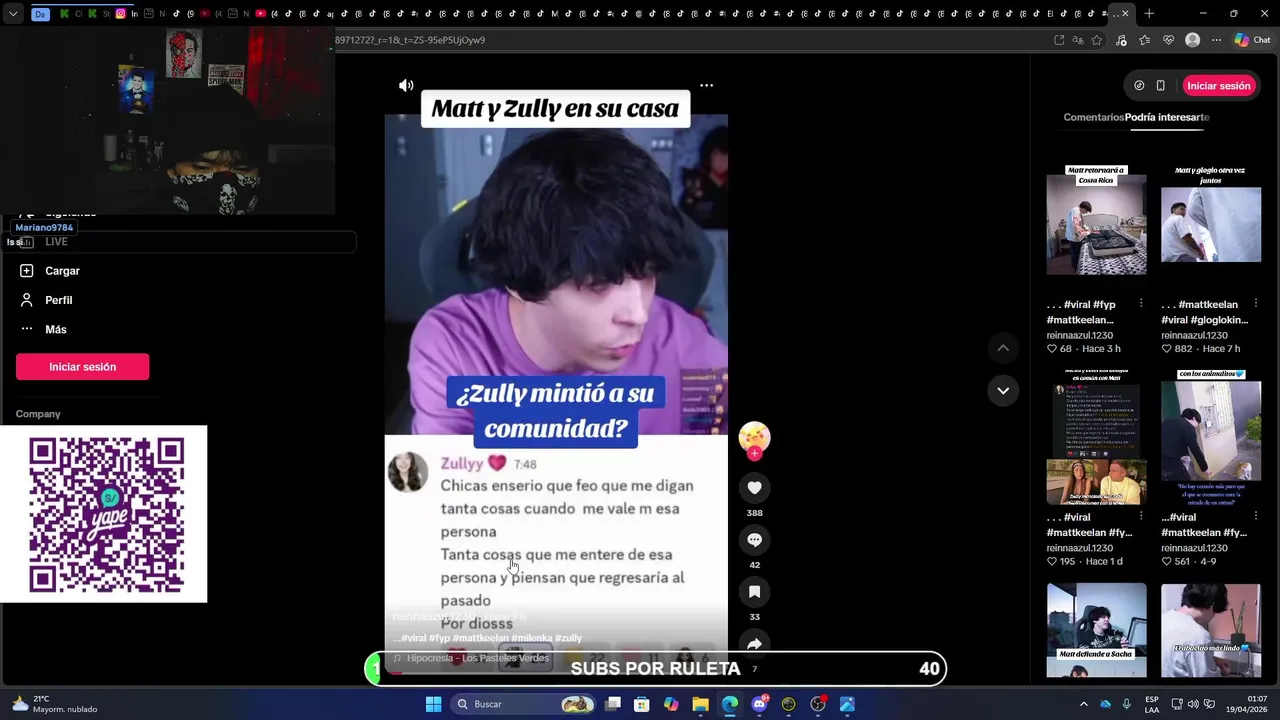The image size is (1280, 720).
Task: Follow the creator via avatar plus badge
Action: [x=755, y=454]
